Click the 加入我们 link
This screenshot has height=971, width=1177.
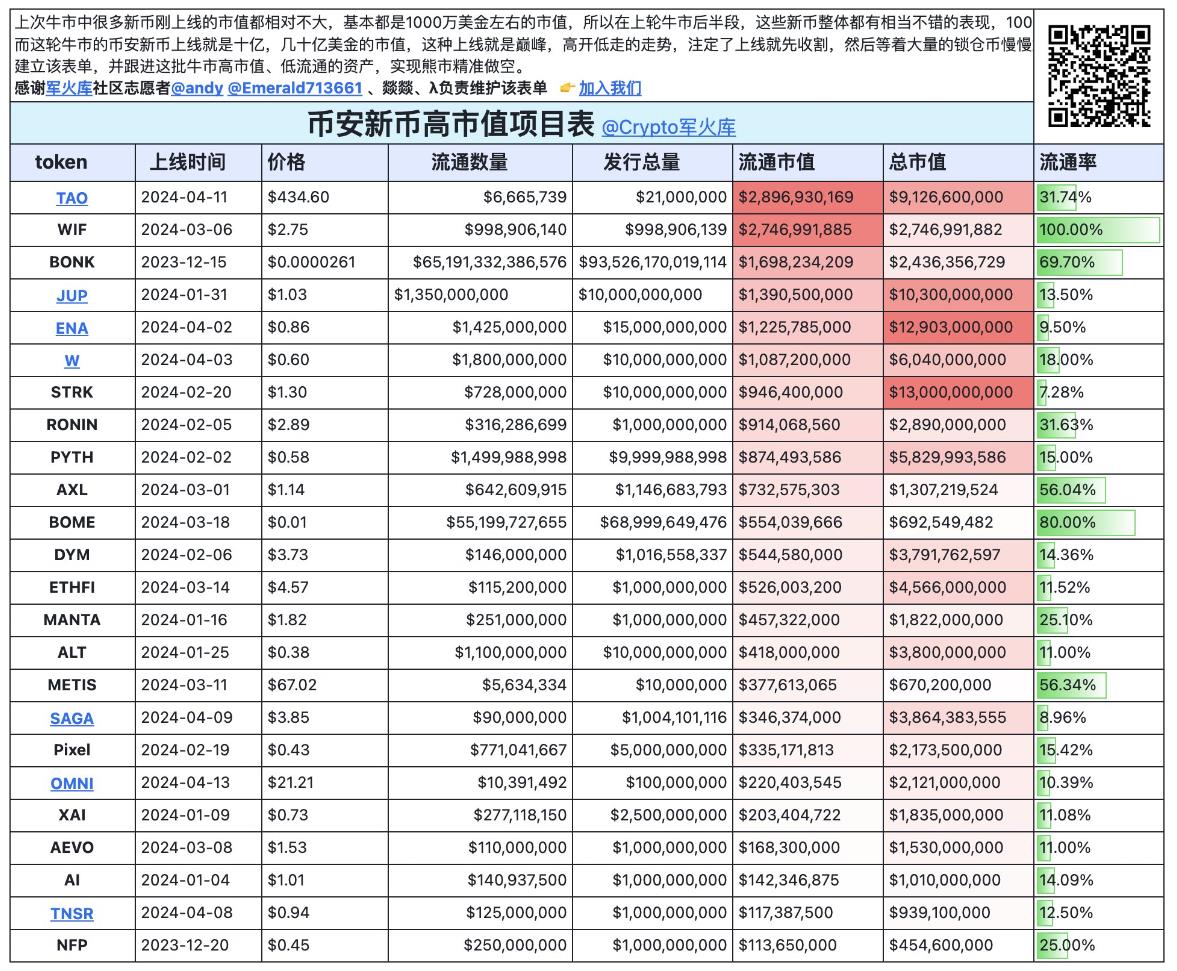coord(610,88)
